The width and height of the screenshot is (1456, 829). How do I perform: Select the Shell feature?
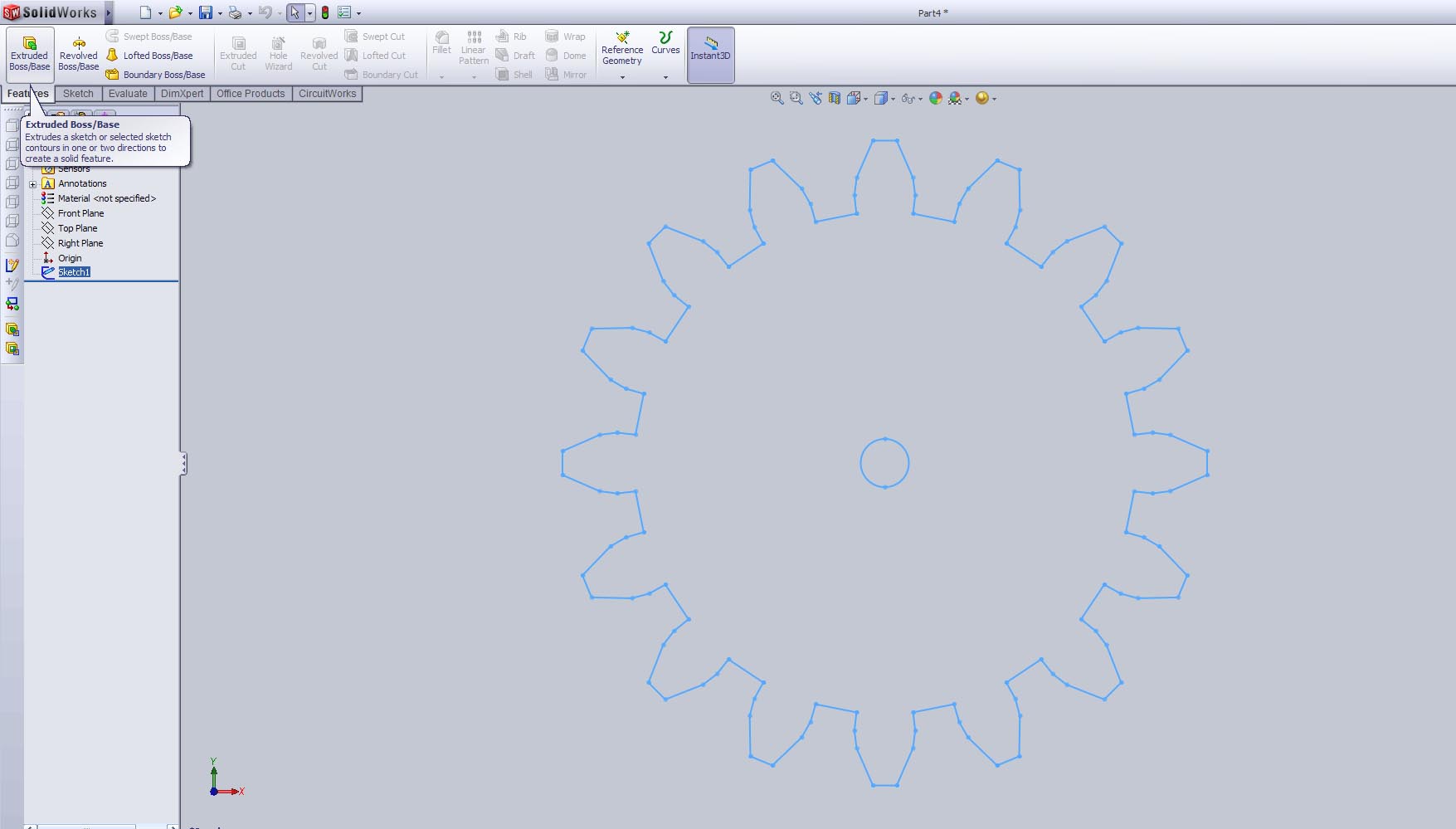pyautogui.click(x=514, y=75)
